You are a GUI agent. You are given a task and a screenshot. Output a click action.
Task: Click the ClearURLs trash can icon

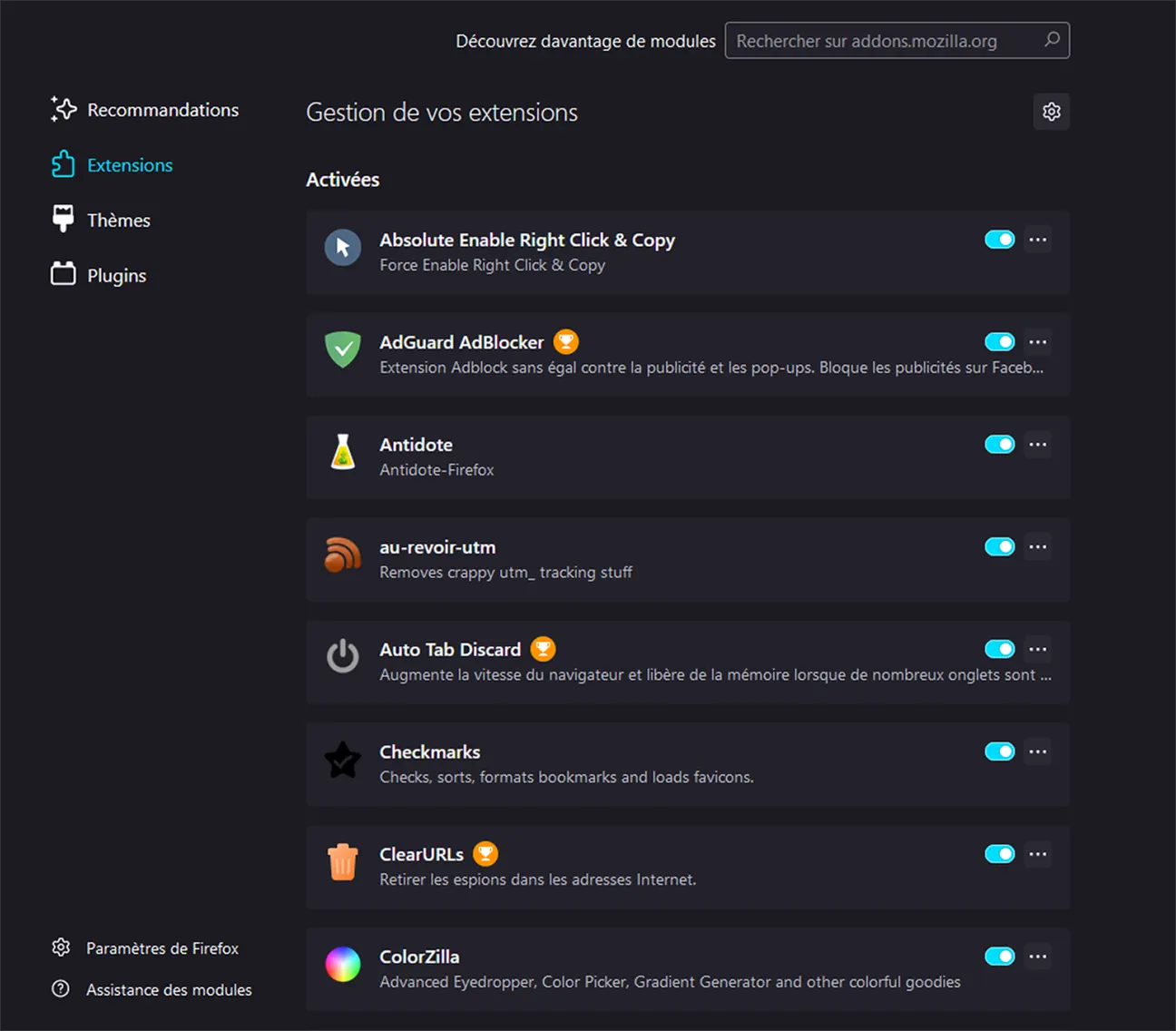[x=343, y=862]
